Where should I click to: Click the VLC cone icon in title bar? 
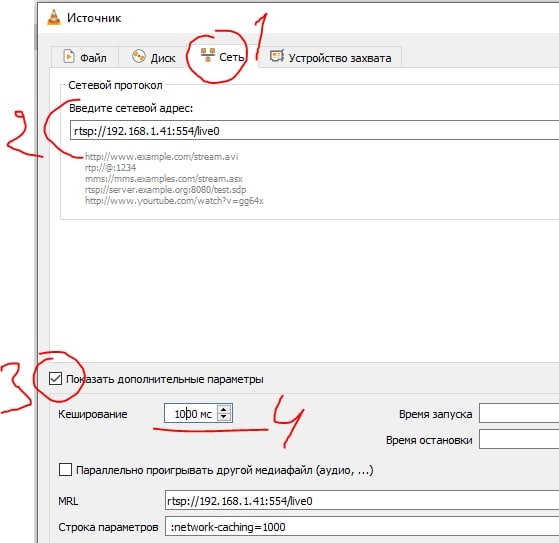tap(54, 17)
